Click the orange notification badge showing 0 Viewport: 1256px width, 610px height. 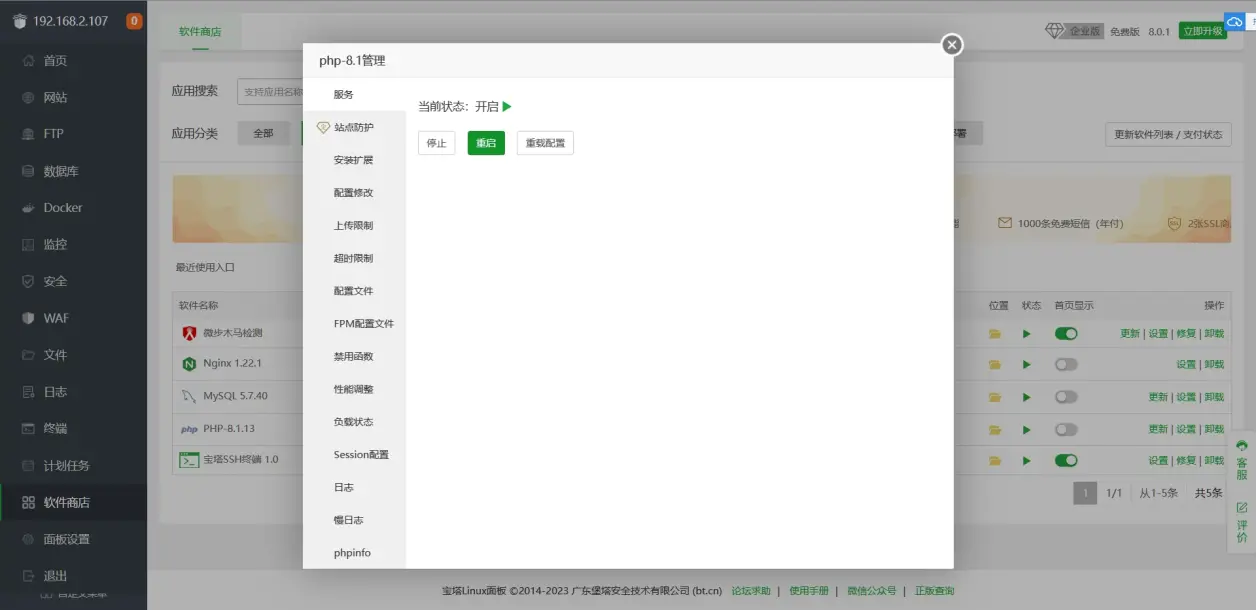click(134, 21)
